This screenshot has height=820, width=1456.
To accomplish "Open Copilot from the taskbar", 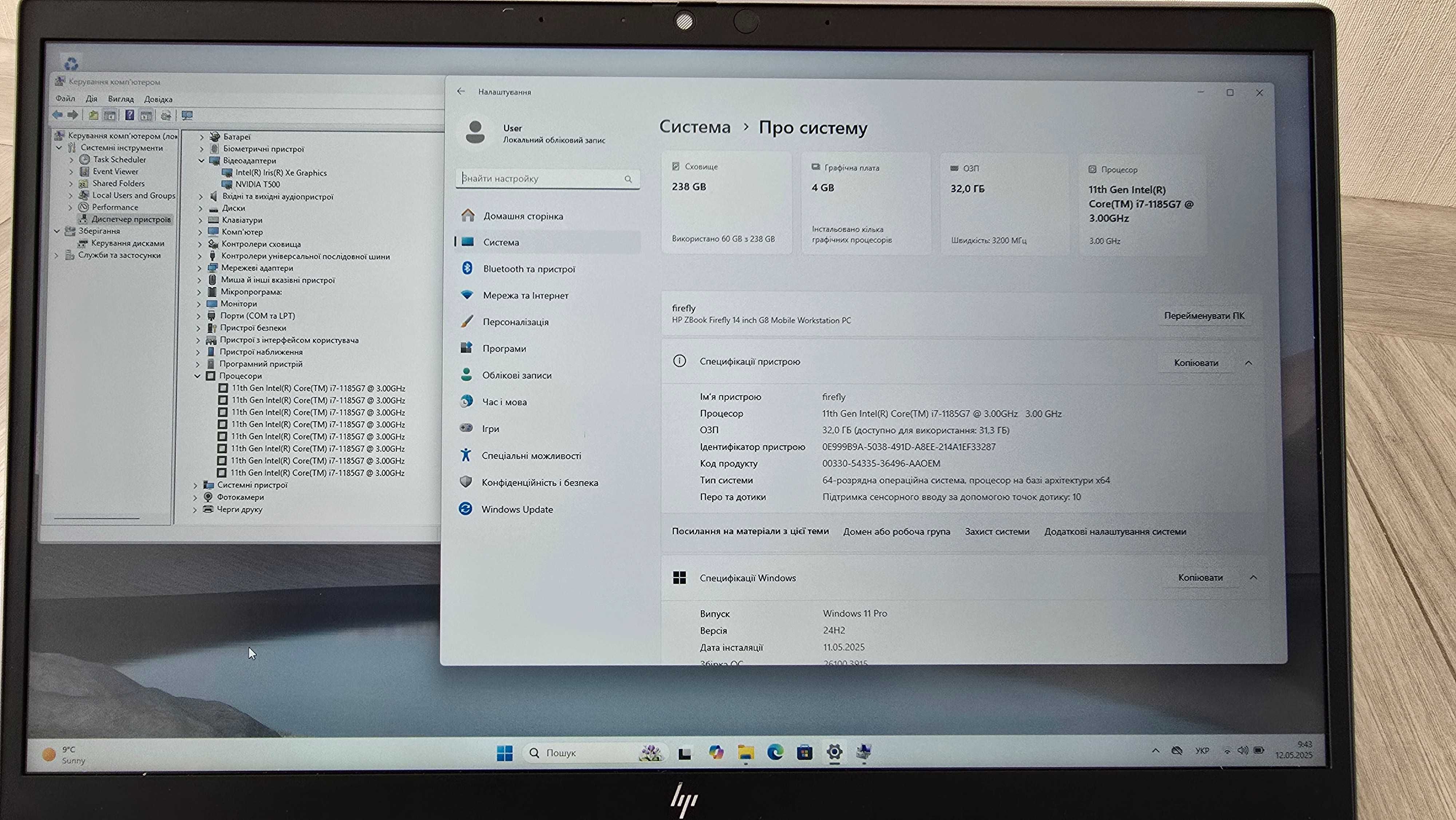I will click(716, 752).
